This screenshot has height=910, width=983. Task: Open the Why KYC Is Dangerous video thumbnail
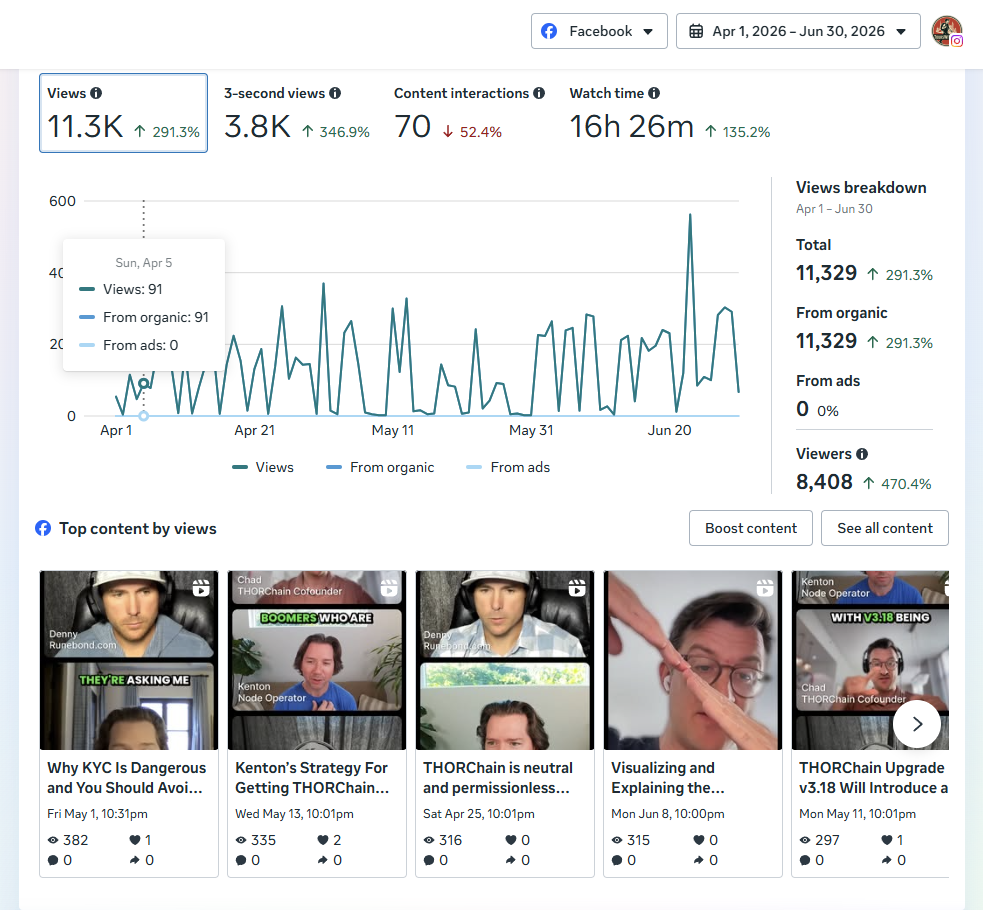tap(129, 660)
